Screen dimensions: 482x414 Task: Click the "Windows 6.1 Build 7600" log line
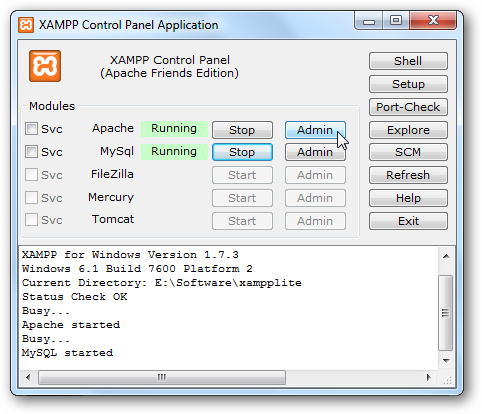[137, 269]
